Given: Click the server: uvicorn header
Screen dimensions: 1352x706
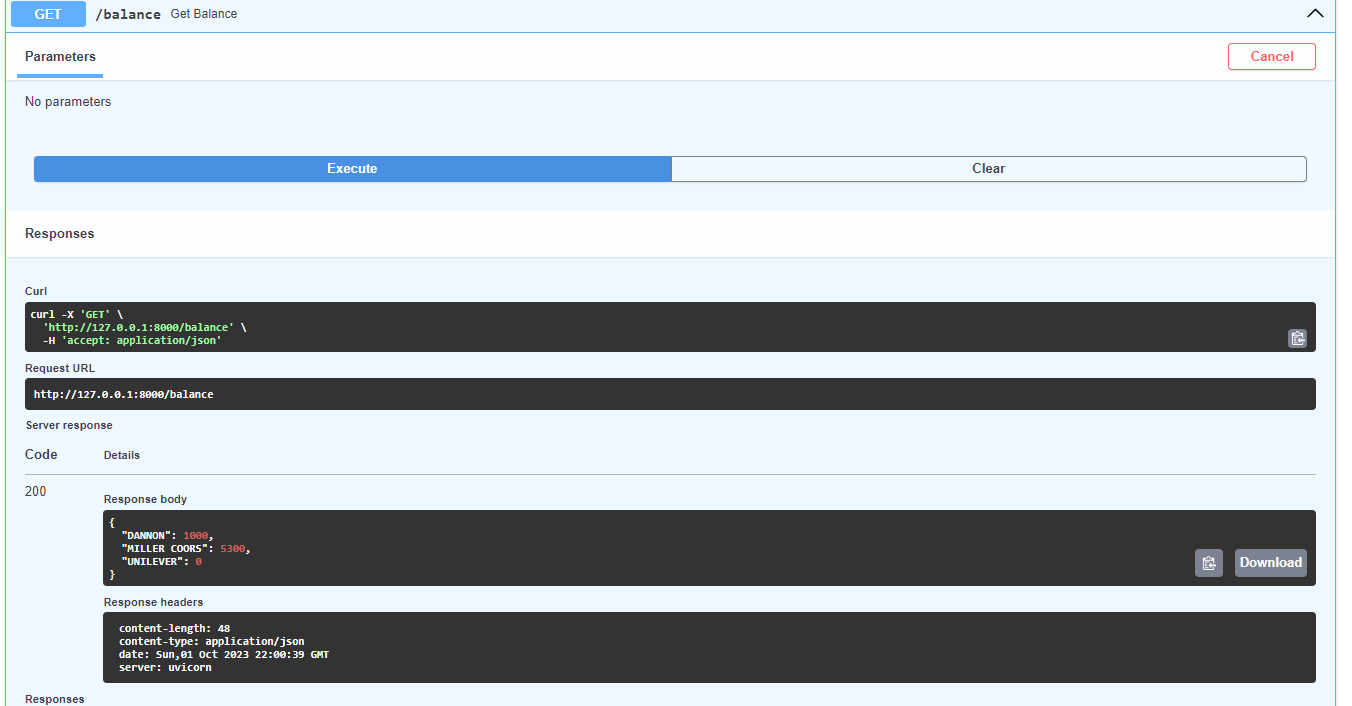Looking at the screenshot, I should tap(165, 668).
